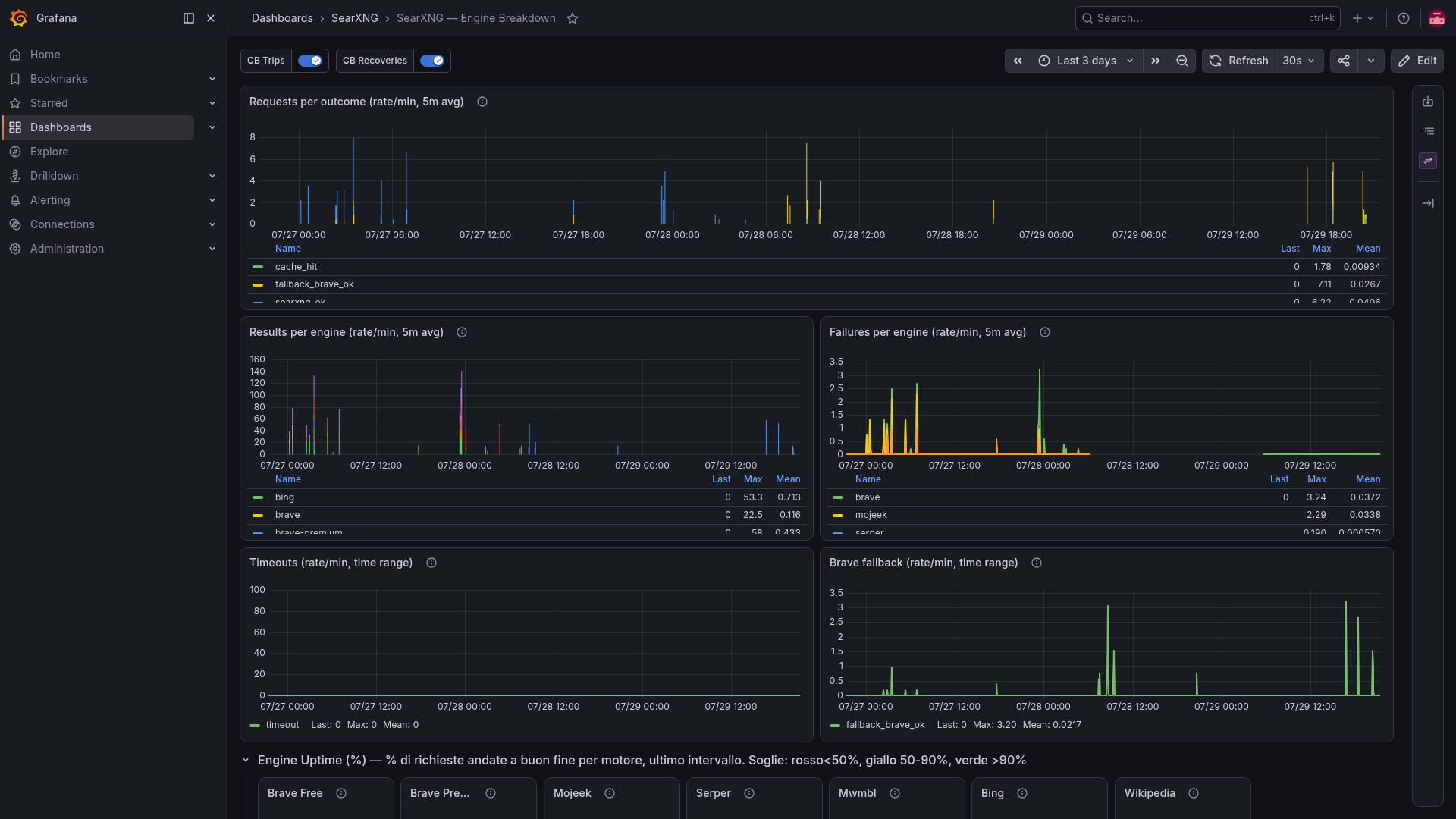Image resolution: width=1456 pixels, height=819 pixels.
Task: Star the Engine Breakdown dashboard
Action: (x=573, y=18)
